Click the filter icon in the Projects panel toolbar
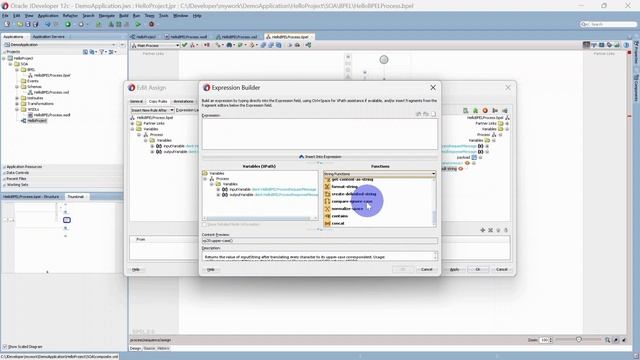Screen dimensions: 640x360 pyautogui.click(x=102, y=52)
